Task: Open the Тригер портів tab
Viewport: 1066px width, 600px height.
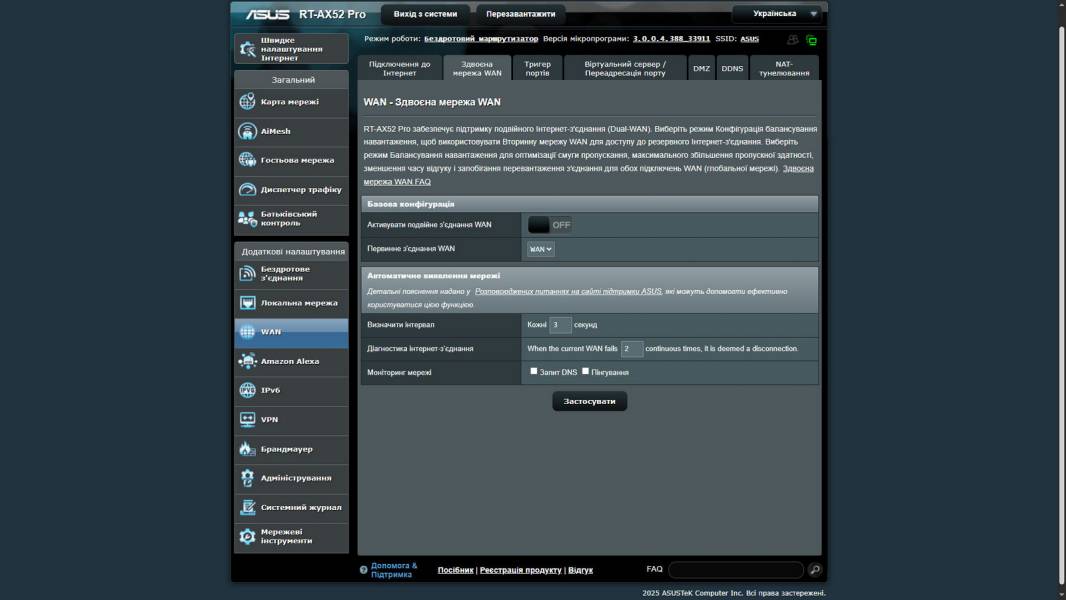Action: click(x=537, y=68)
